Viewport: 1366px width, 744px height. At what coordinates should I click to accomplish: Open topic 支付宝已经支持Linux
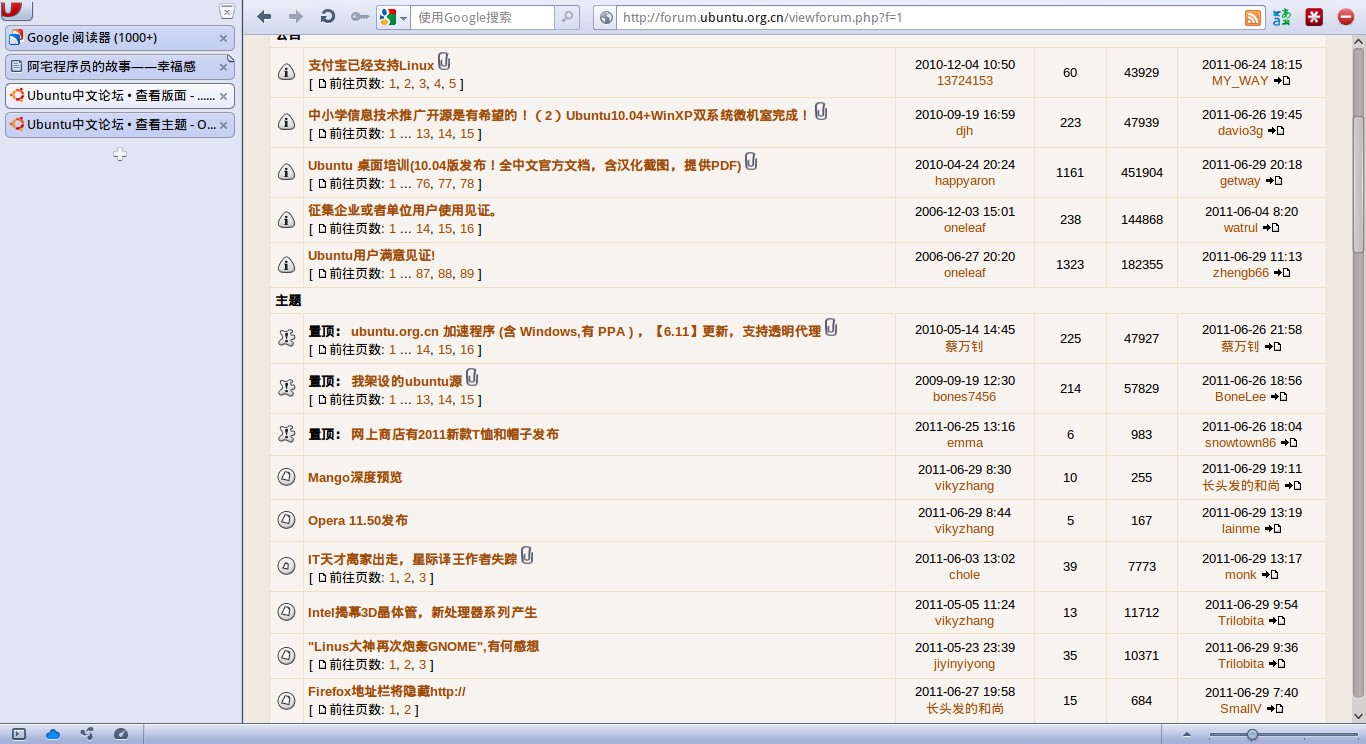[371, 65]
